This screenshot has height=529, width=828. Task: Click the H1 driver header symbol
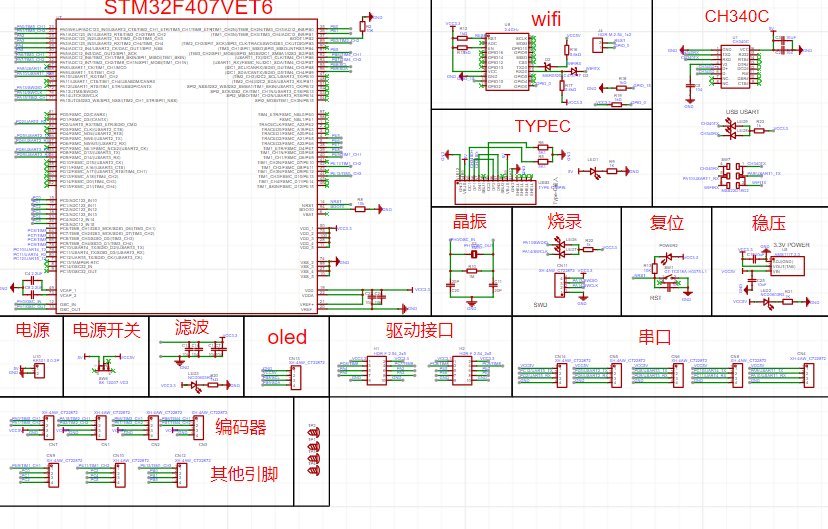pos(377,370)
